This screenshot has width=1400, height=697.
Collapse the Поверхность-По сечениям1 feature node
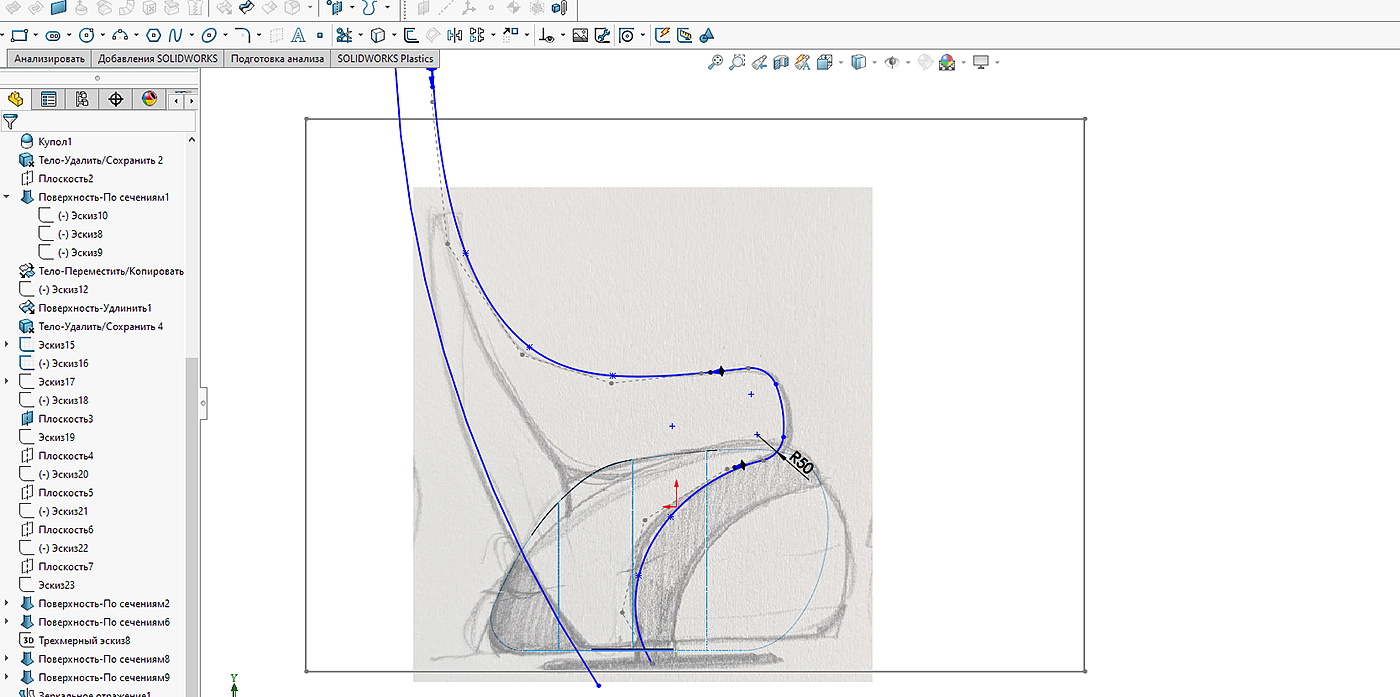7,197
